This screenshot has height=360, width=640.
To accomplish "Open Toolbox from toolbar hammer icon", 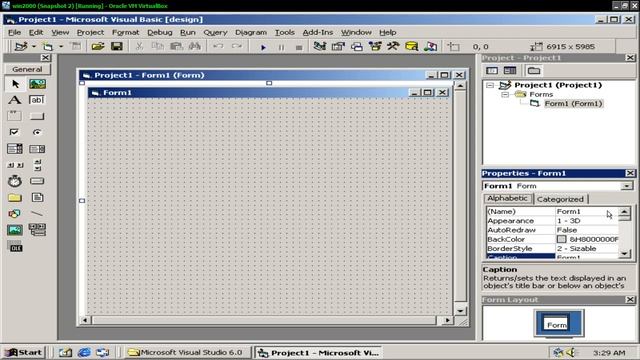I will [x=393, y=47].
